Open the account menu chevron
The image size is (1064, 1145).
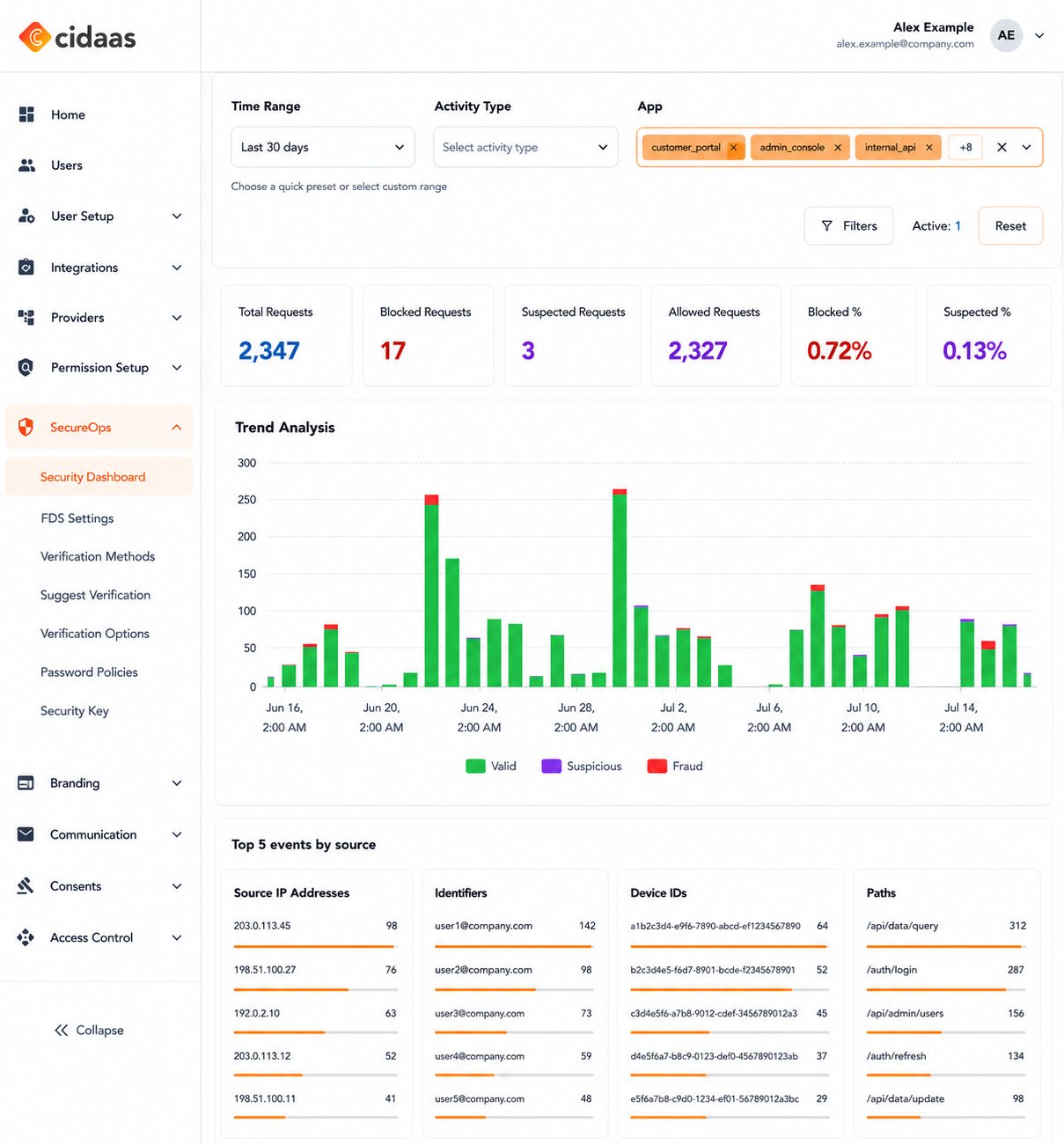point(1039,35)
